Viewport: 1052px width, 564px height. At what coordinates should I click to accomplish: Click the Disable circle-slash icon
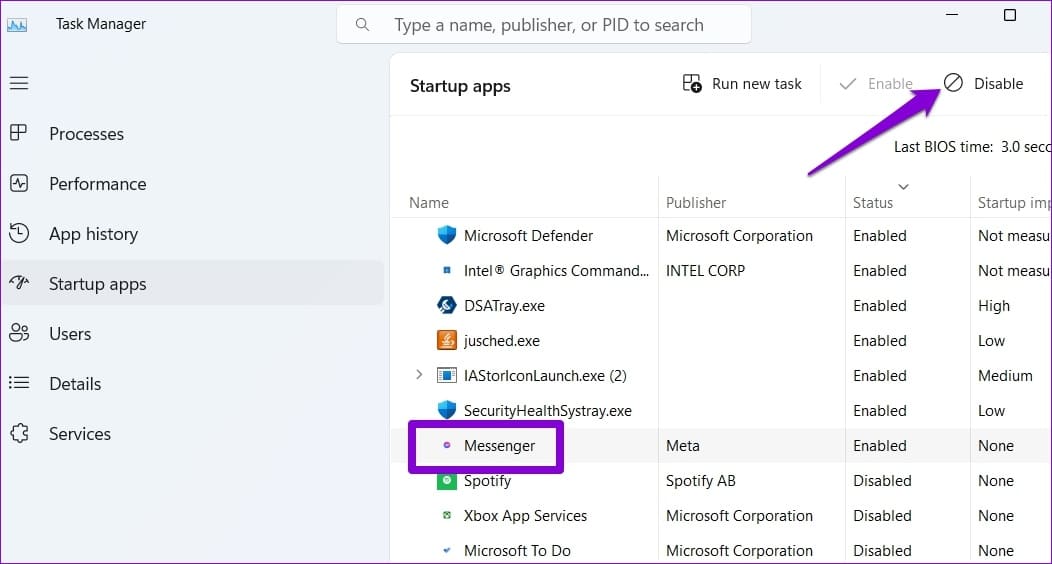point(953,82)
